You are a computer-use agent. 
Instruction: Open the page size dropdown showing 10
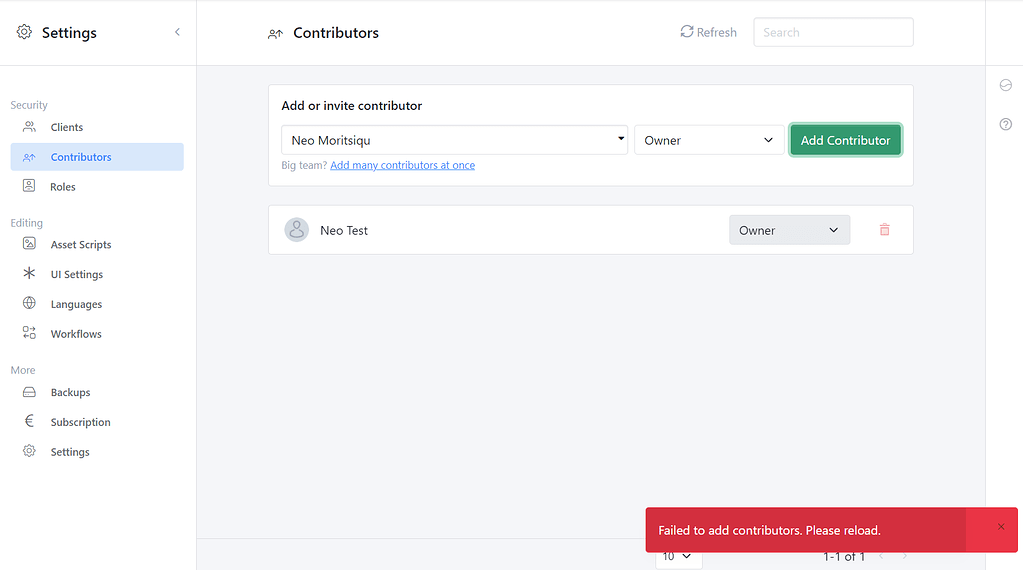678,556
